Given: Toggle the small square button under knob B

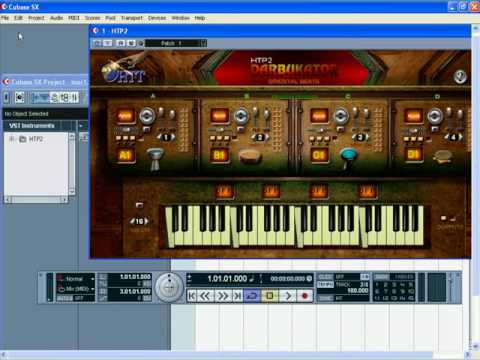Looking at the screenshot, I should click(x=240, y=128).
